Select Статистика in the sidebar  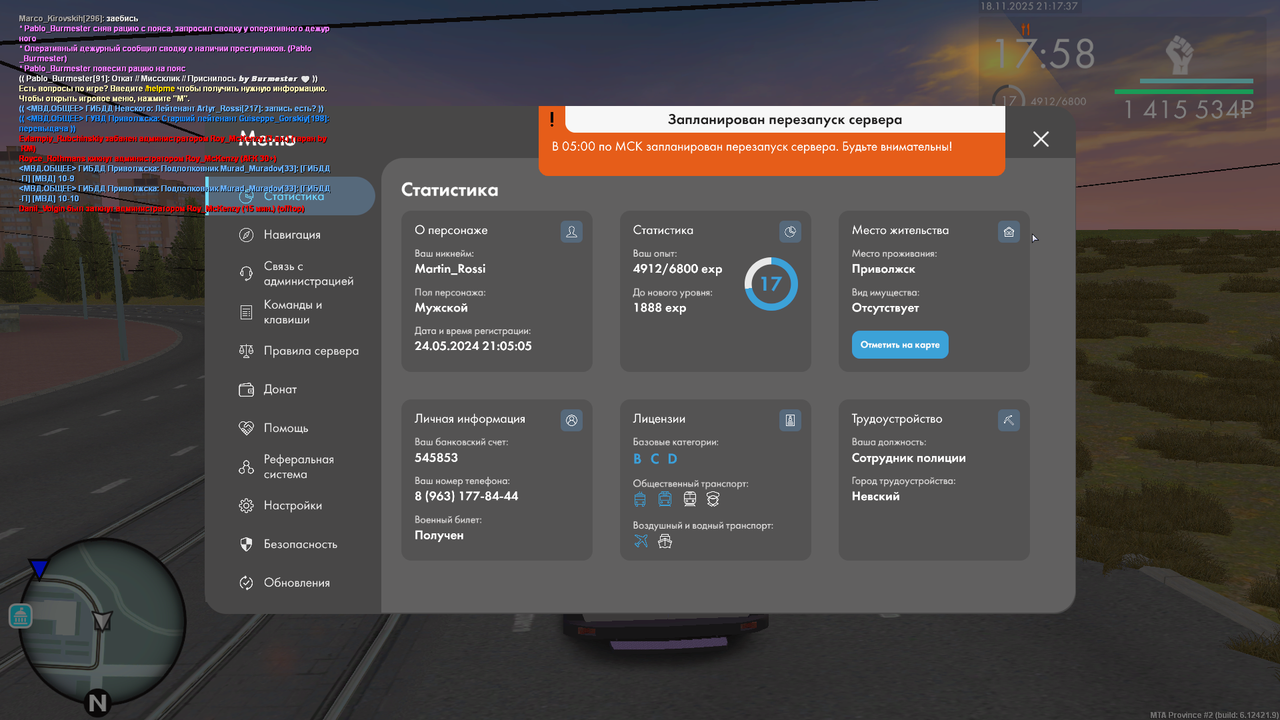click(292, 197)
